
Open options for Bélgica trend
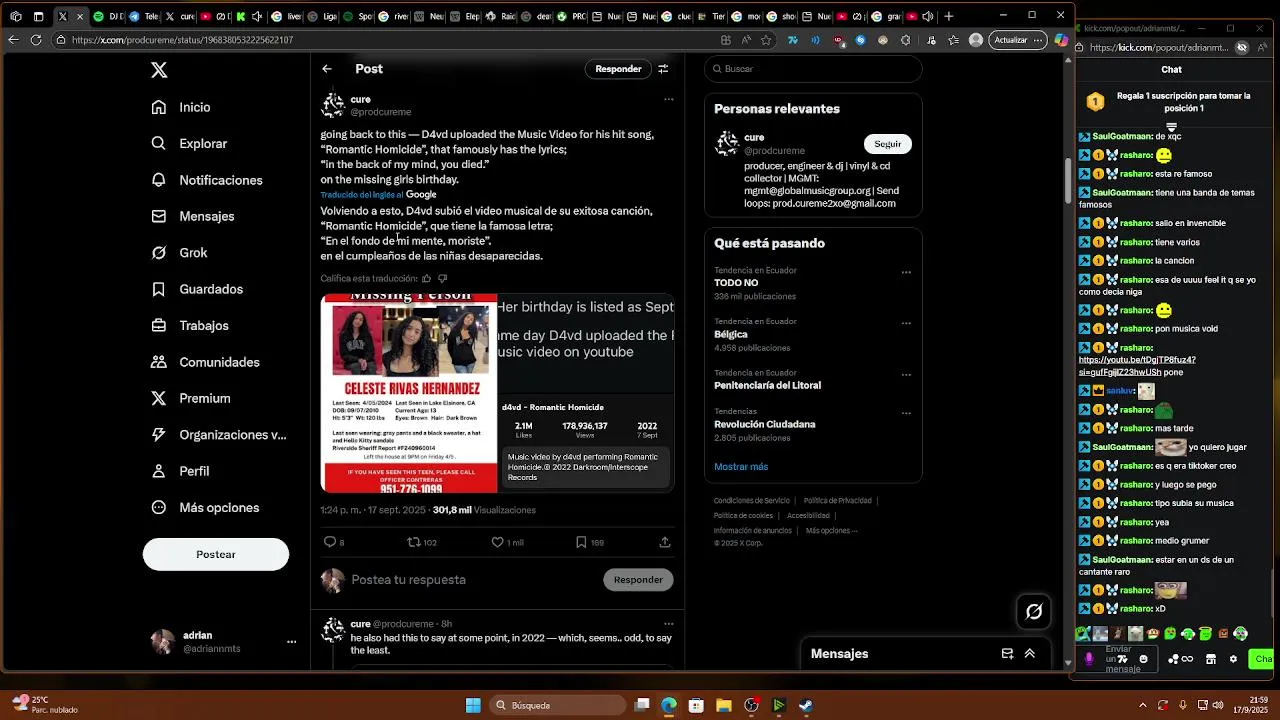[x=906, y=323]
